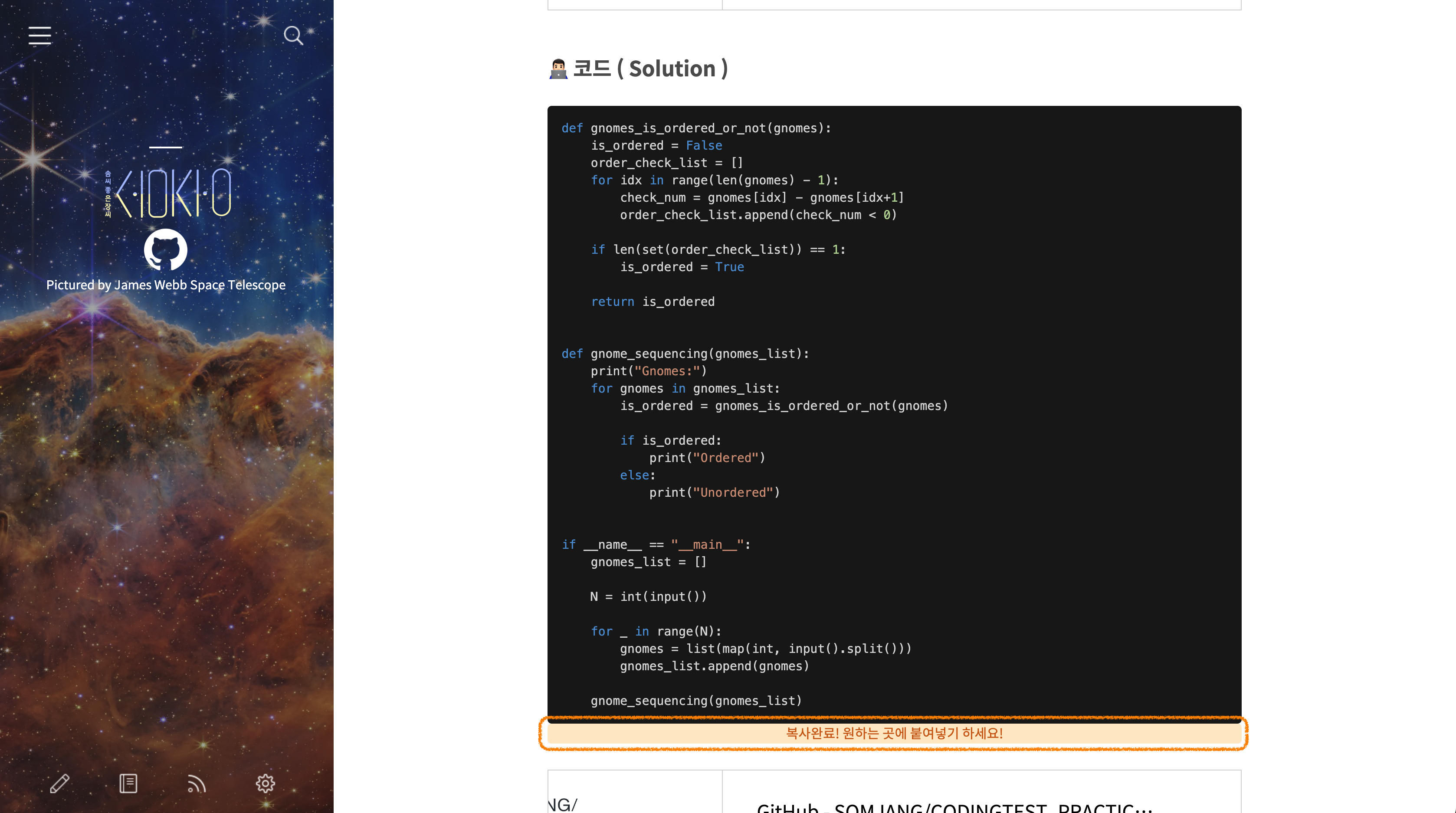Click the print("Unordered") code line

pos(714,492)
